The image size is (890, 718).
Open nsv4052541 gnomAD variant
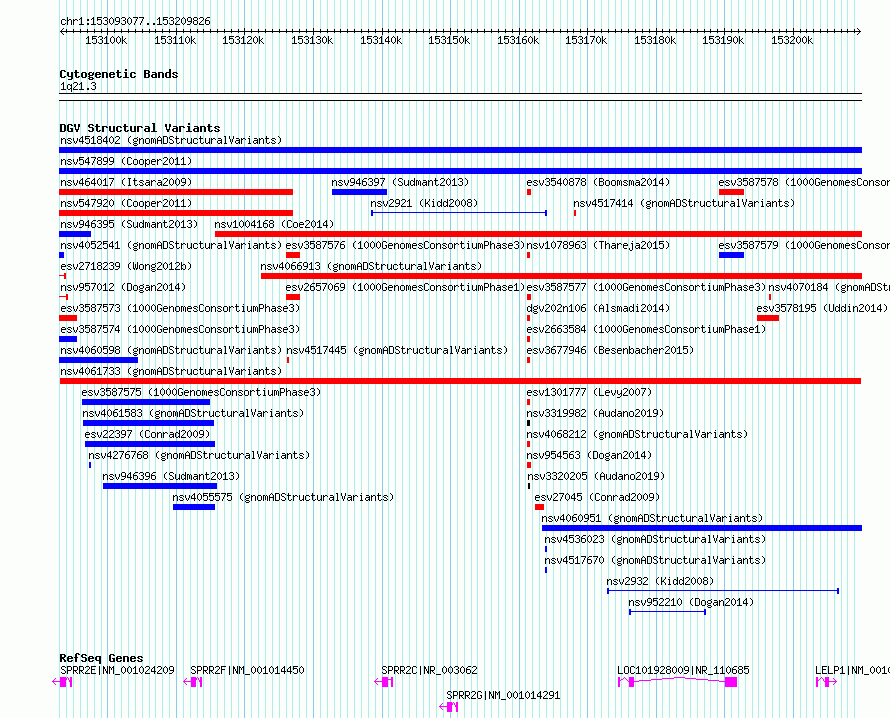(171, 245)
